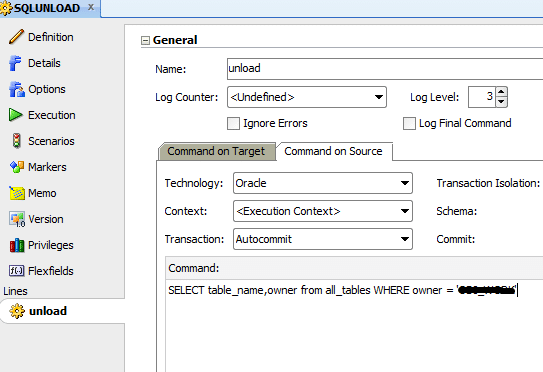The image size is (543, 372).
Task: Open the Options section
Action: coord(47,89)
